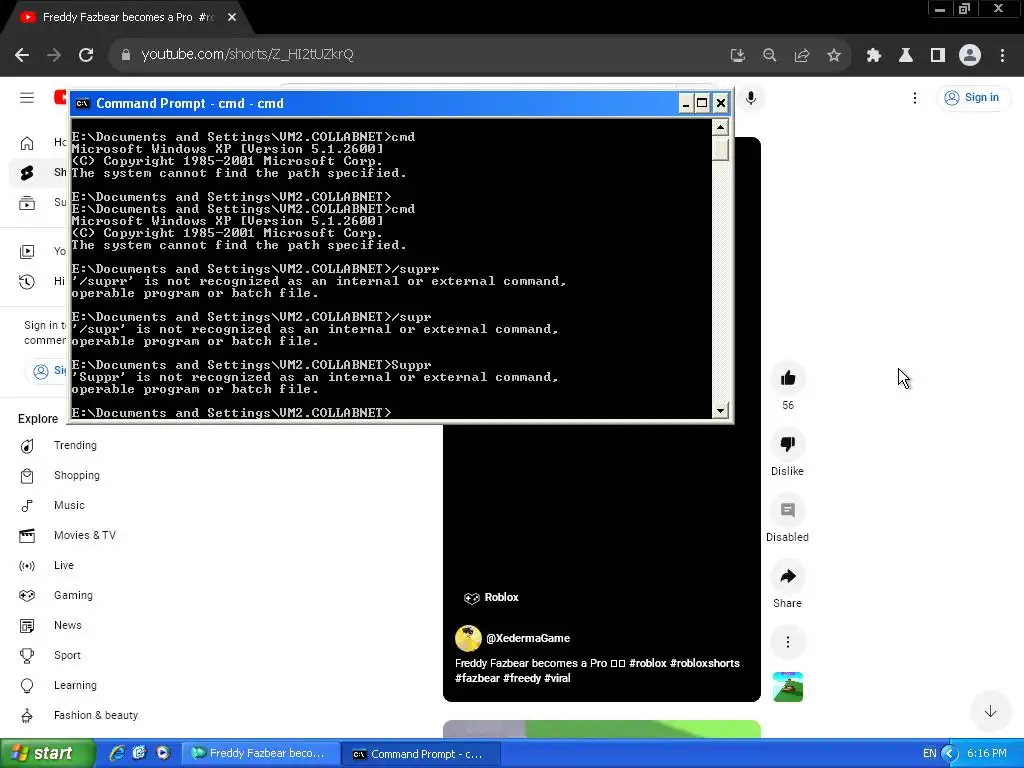Expand hidden tray icons arrow
The height and width of the screenshot is (768, 1024).
[950, 754]
